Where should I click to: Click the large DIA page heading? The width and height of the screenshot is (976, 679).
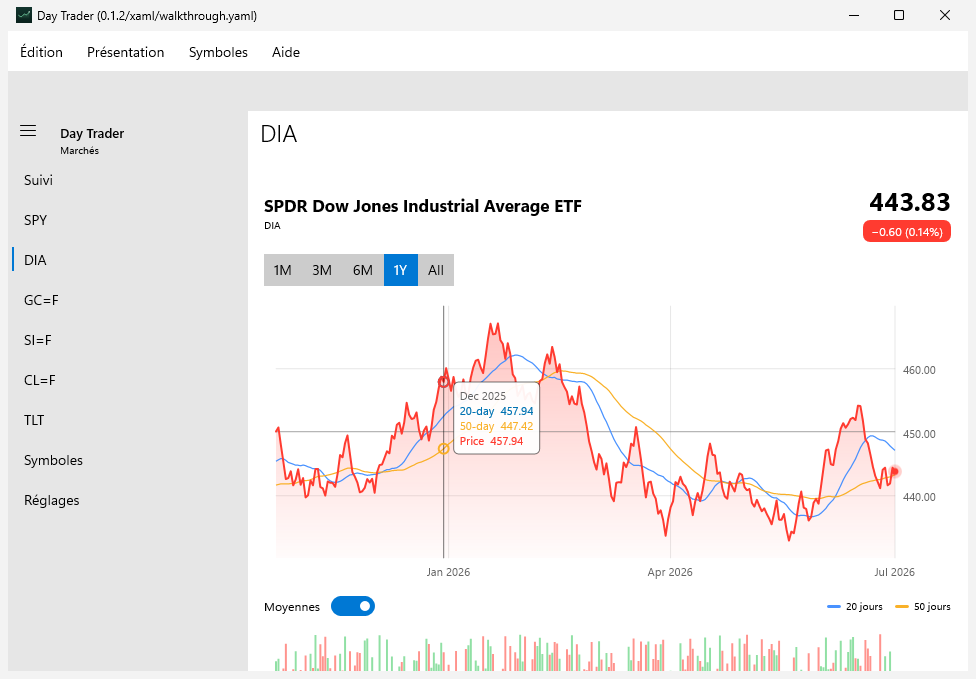279,134
